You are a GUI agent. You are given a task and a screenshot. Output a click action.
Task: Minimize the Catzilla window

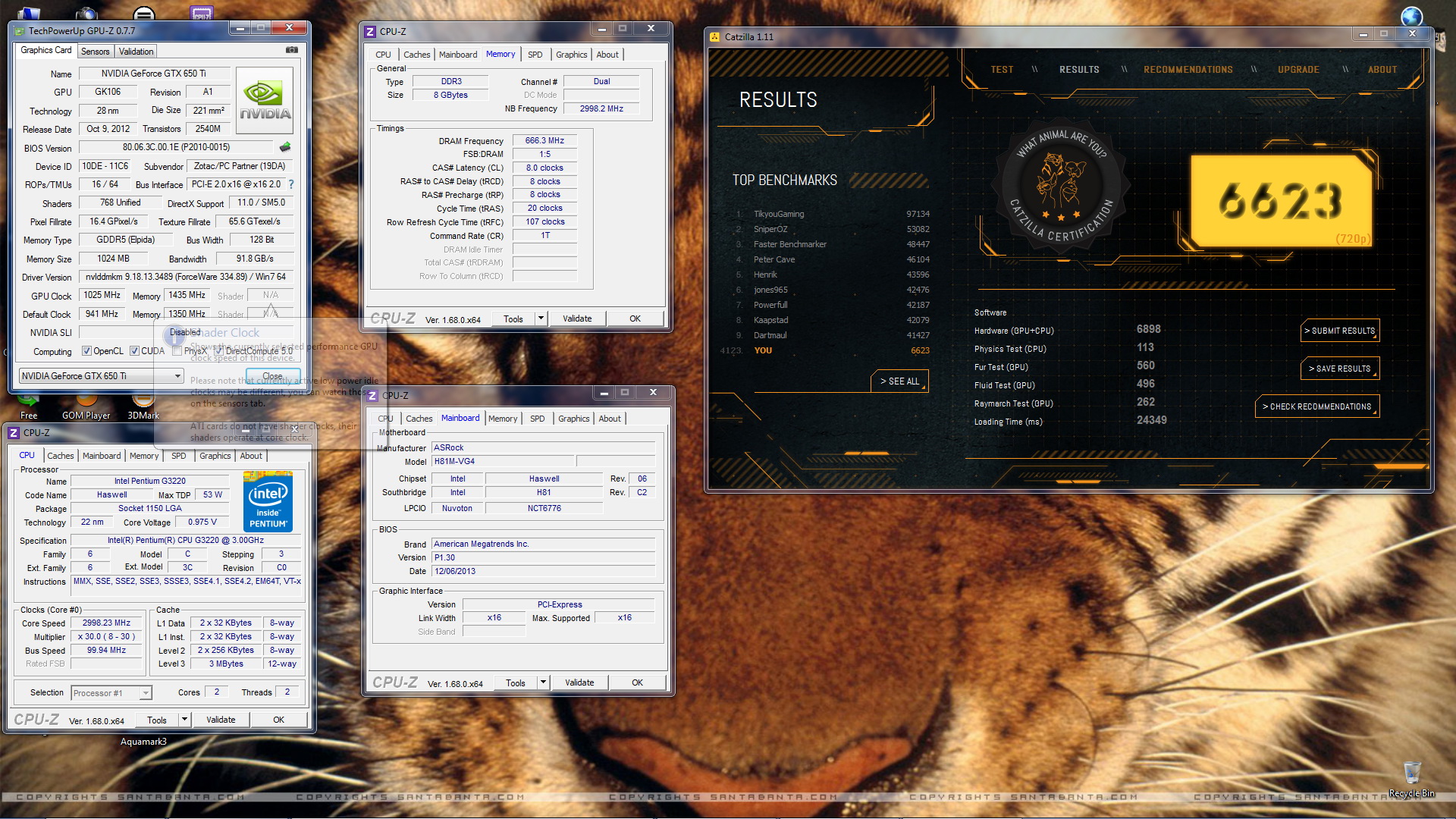point(1363,34)
